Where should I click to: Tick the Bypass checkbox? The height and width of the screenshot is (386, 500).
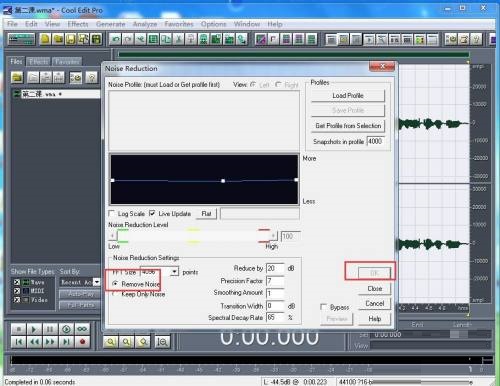point(323,307)
